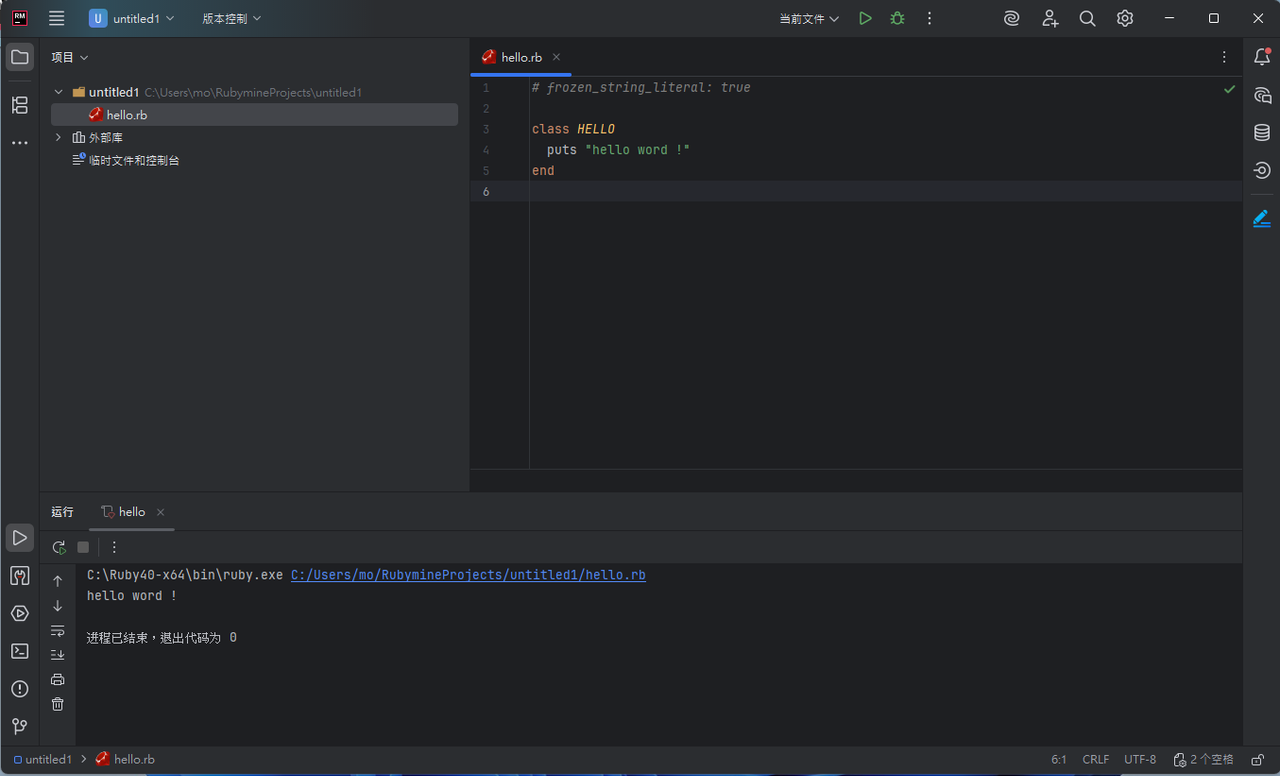1280x776 pixels.
Task: Toggle soft-wrap in the run console
Action: point(58,631)
